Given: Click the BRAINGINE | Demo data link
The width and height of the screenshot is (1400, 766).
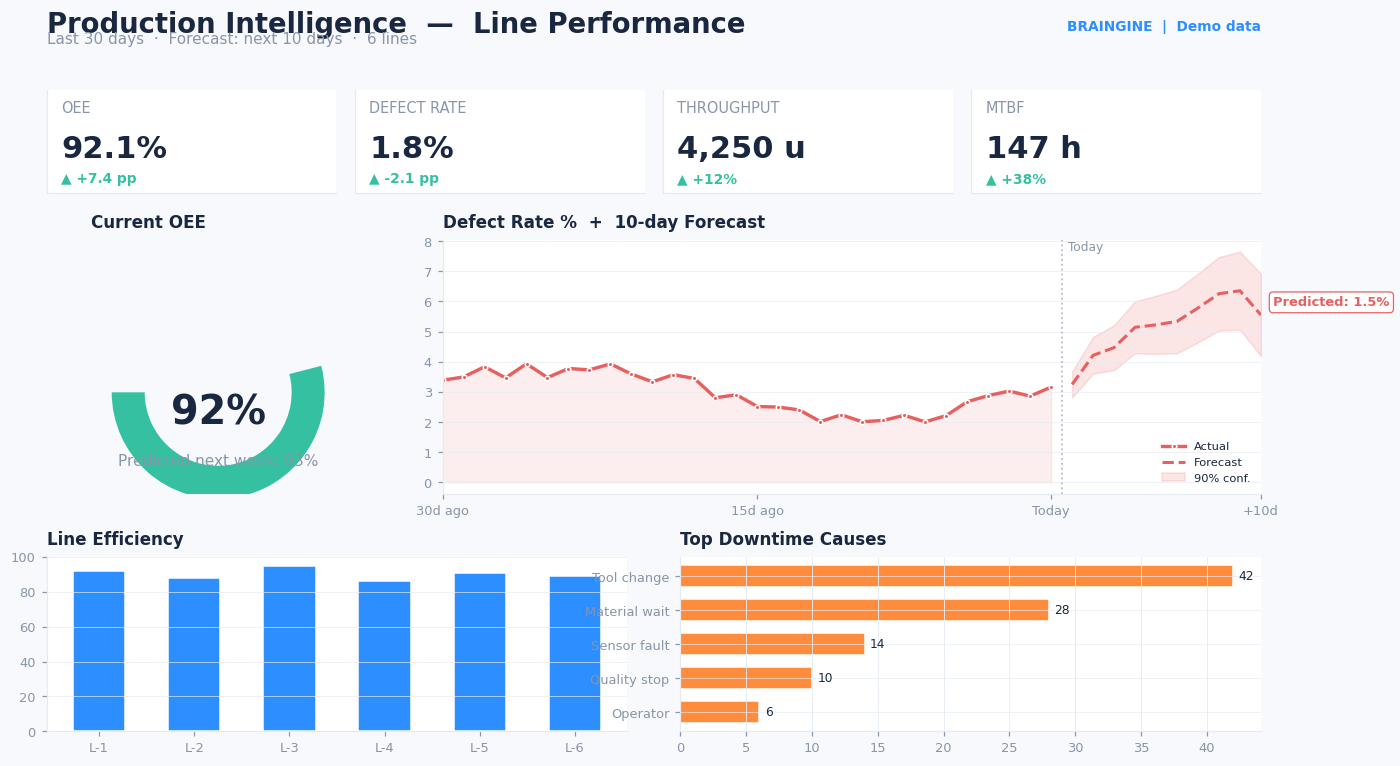Looking at the screenshot, I should (x=1163, y=27).
